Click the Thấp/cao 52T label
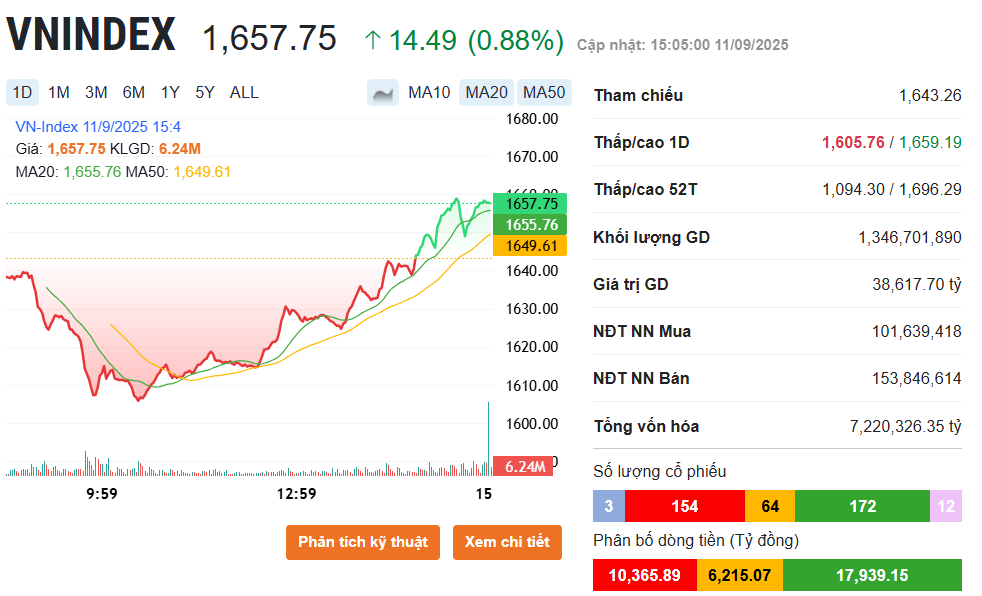982x596 pixels. 646,190
